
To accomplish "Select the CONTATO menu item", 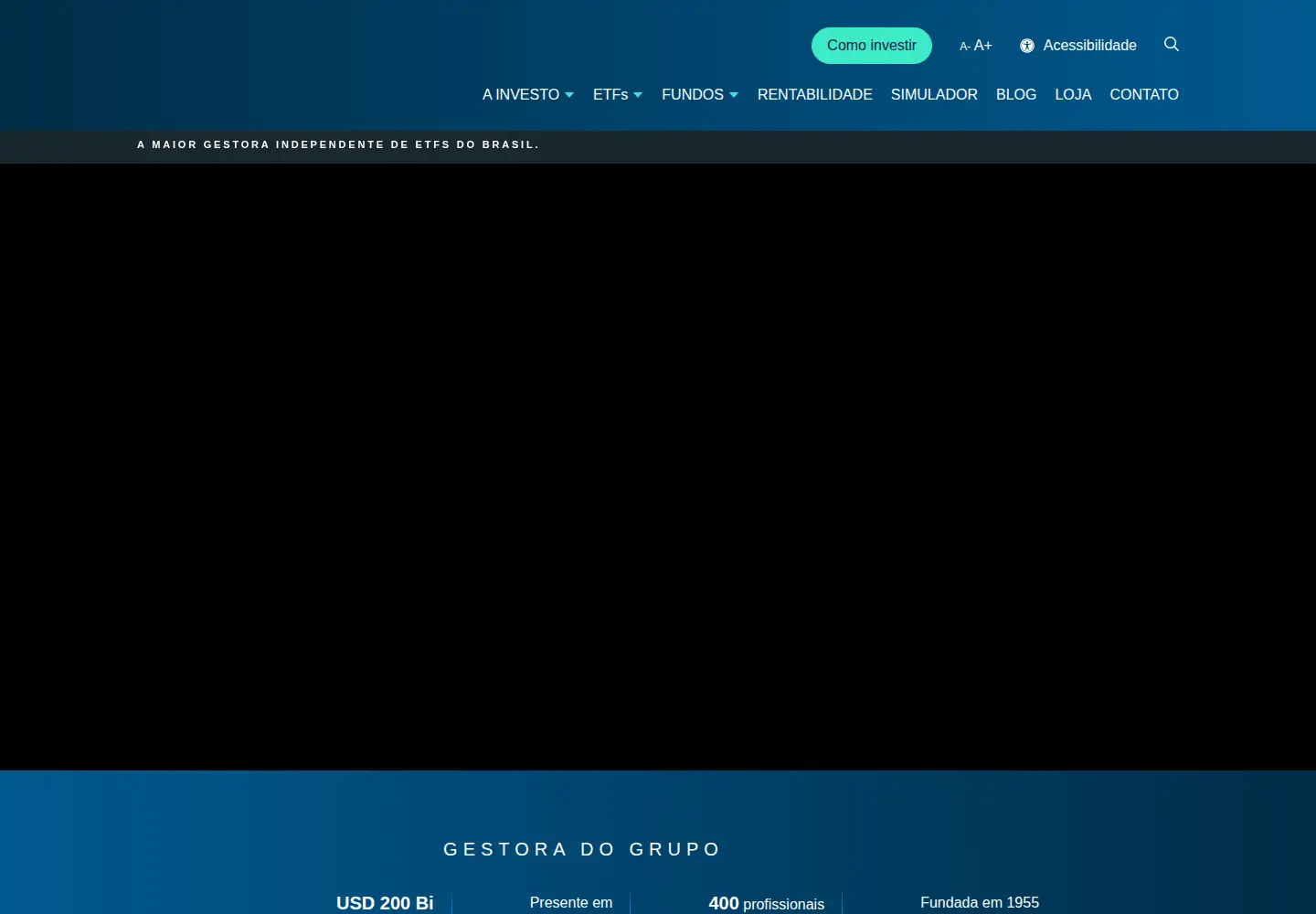I will click(x=1144, y=94).
